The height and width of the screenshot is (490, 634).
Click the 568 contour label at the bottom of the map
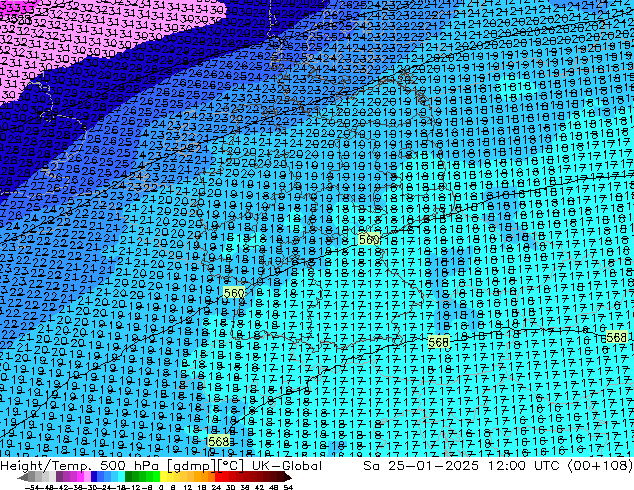(x=217, y=441)
